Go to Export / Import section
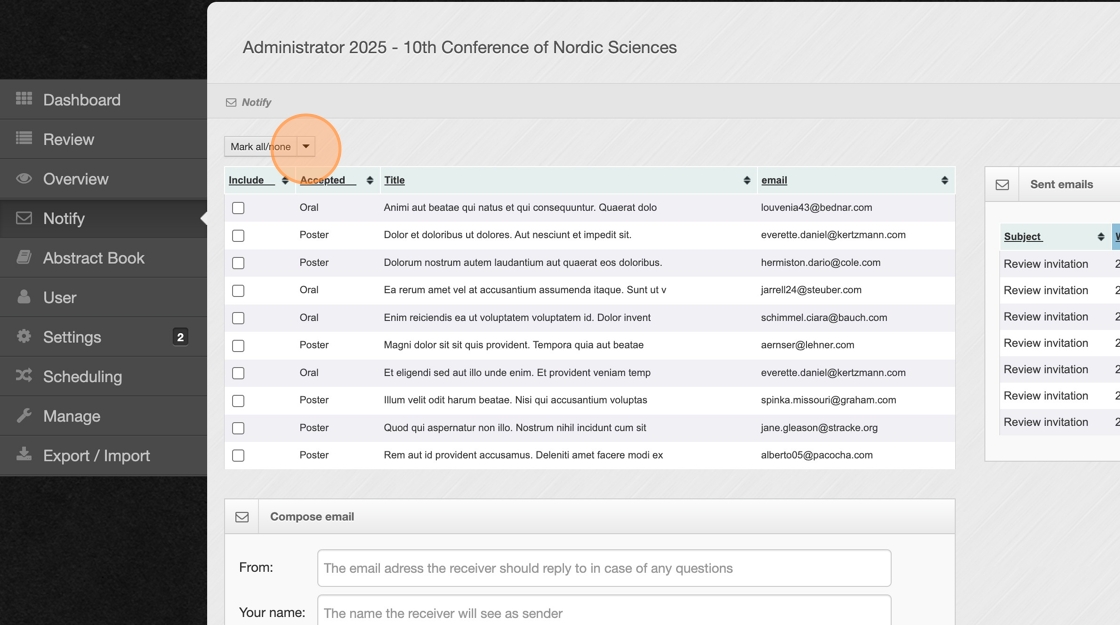Image resolution: width=1120 pixels, height=625 pixels. pos(96,455)
